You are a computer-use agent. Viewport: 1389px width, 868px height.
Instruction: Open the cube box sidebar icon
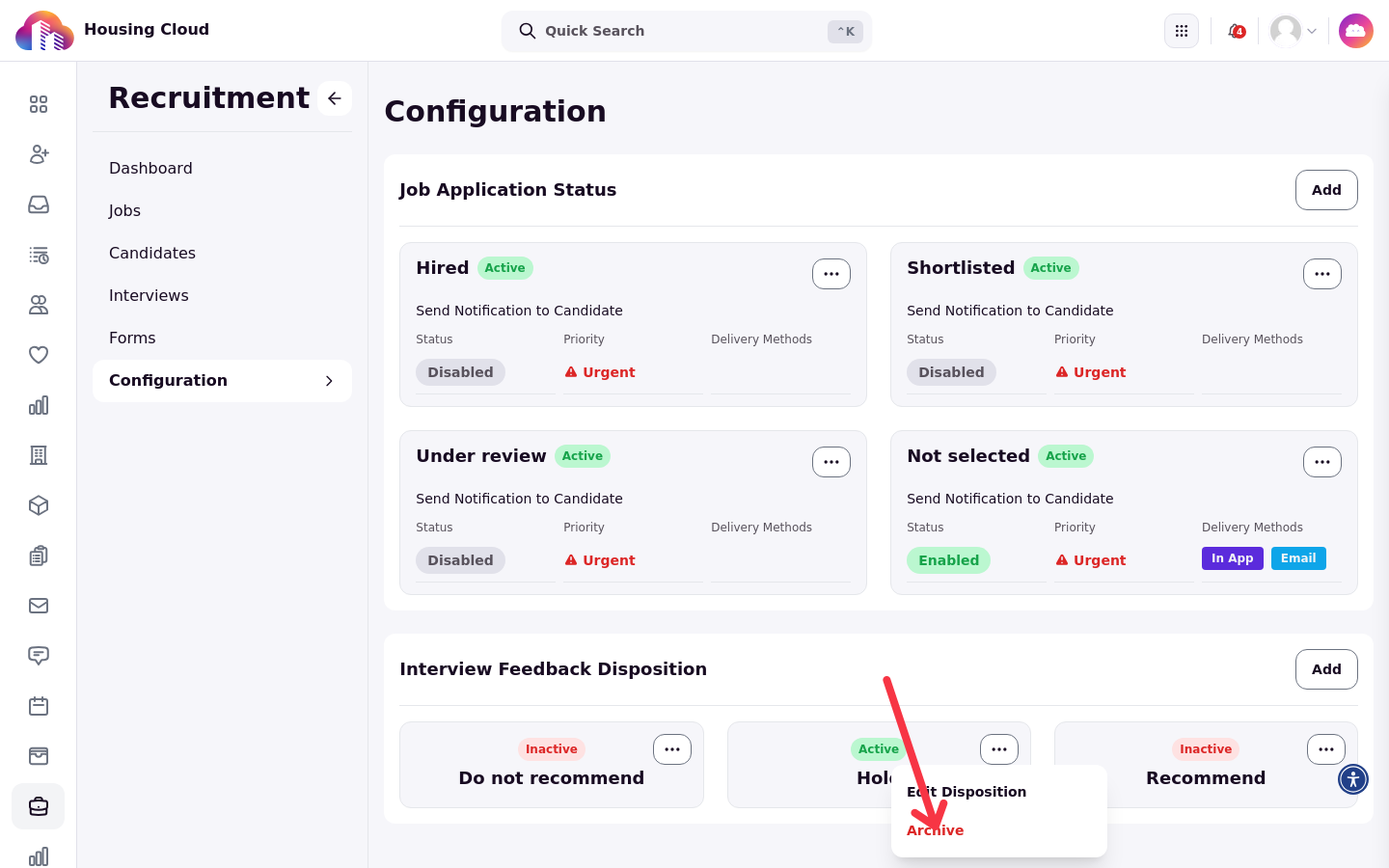click(39, 505)
